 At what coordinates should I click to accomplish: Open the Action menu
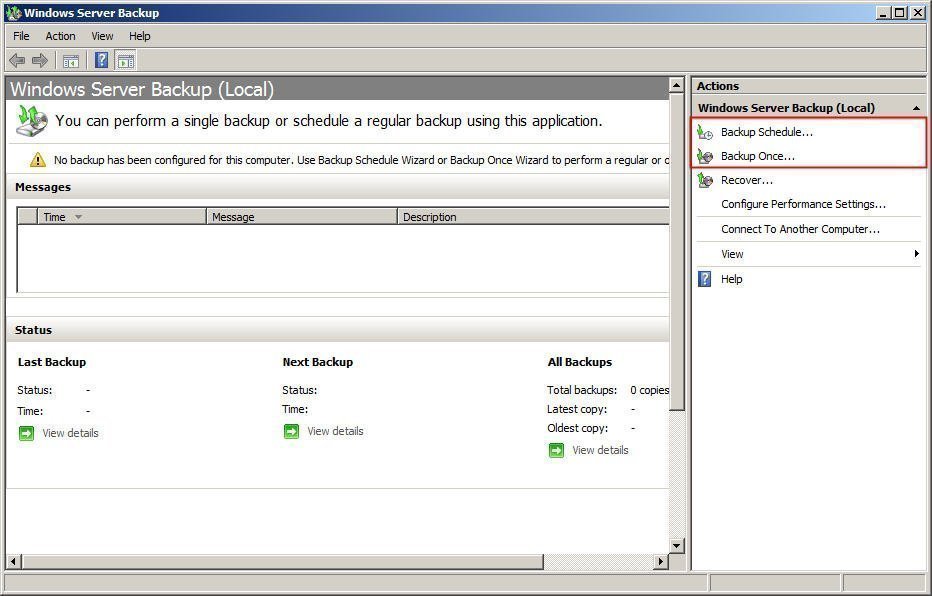61,36
